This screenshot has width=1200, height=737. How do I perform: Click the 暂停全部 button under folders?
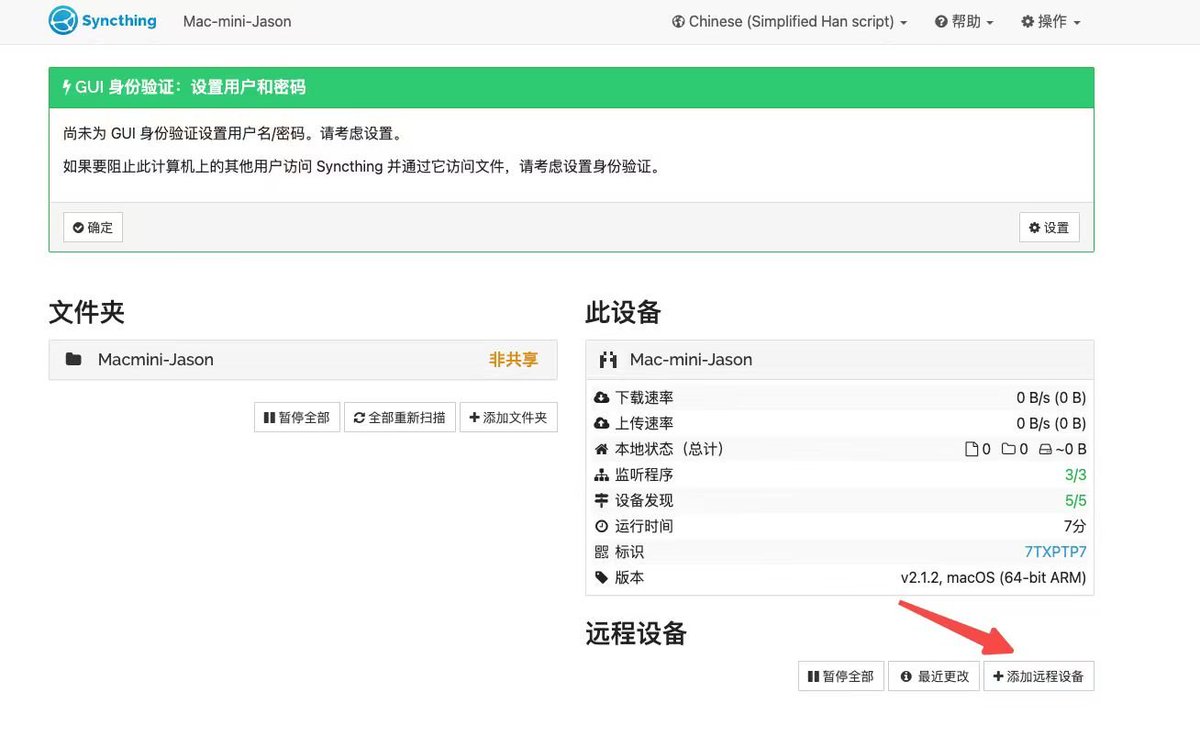[297, 417]
